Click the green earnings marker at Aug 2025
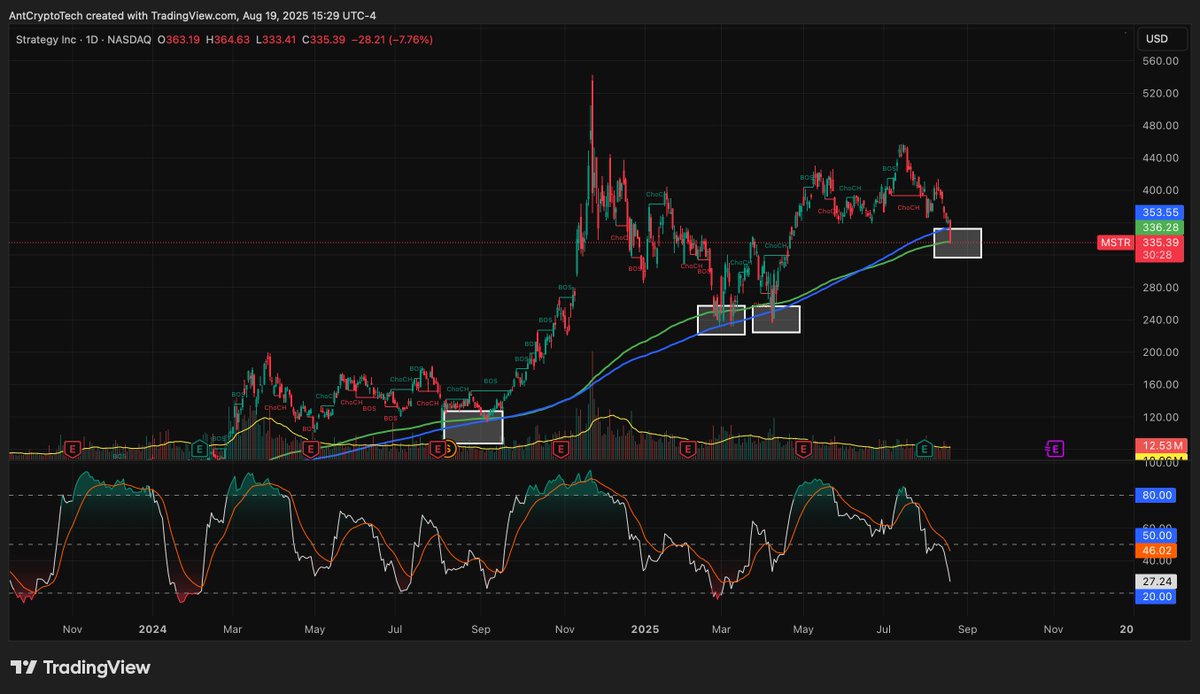Image resolution: width=1200 pixels, height=694 pixels. tap(925, 449)
